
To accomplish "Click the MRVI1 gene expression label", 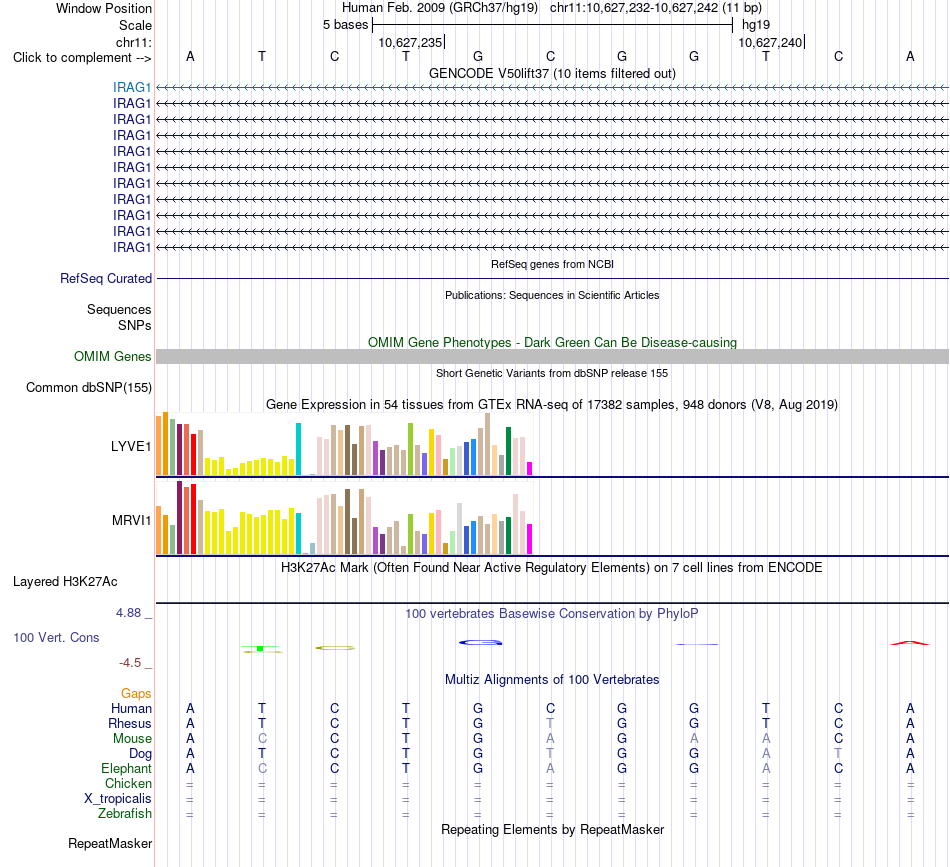I will click(131, 520).
